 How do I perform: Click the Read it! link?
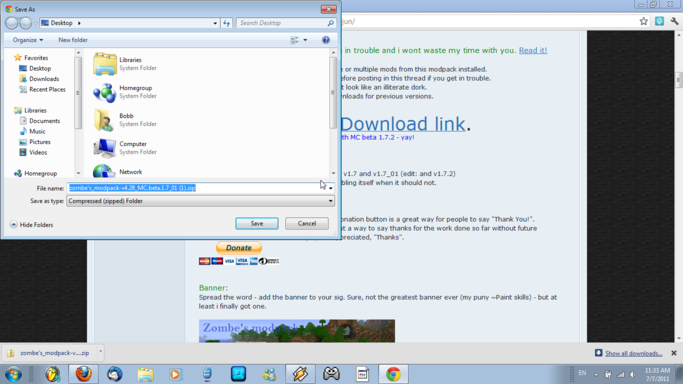tap(533, 51)
